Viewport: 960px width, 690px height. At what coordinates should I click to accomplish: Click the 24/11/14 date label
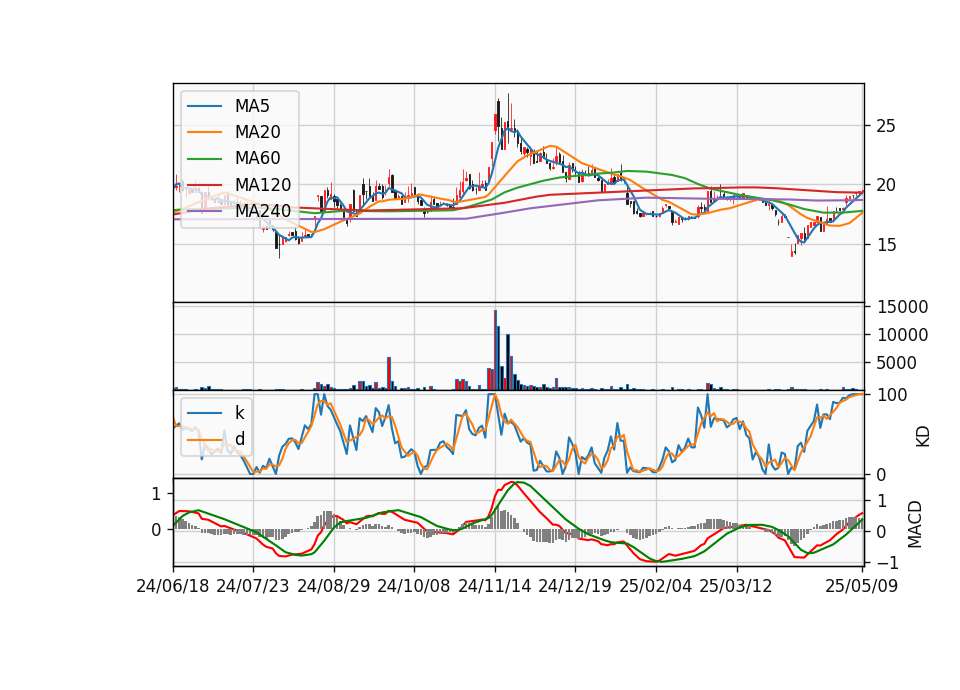[x=495, y=586]
